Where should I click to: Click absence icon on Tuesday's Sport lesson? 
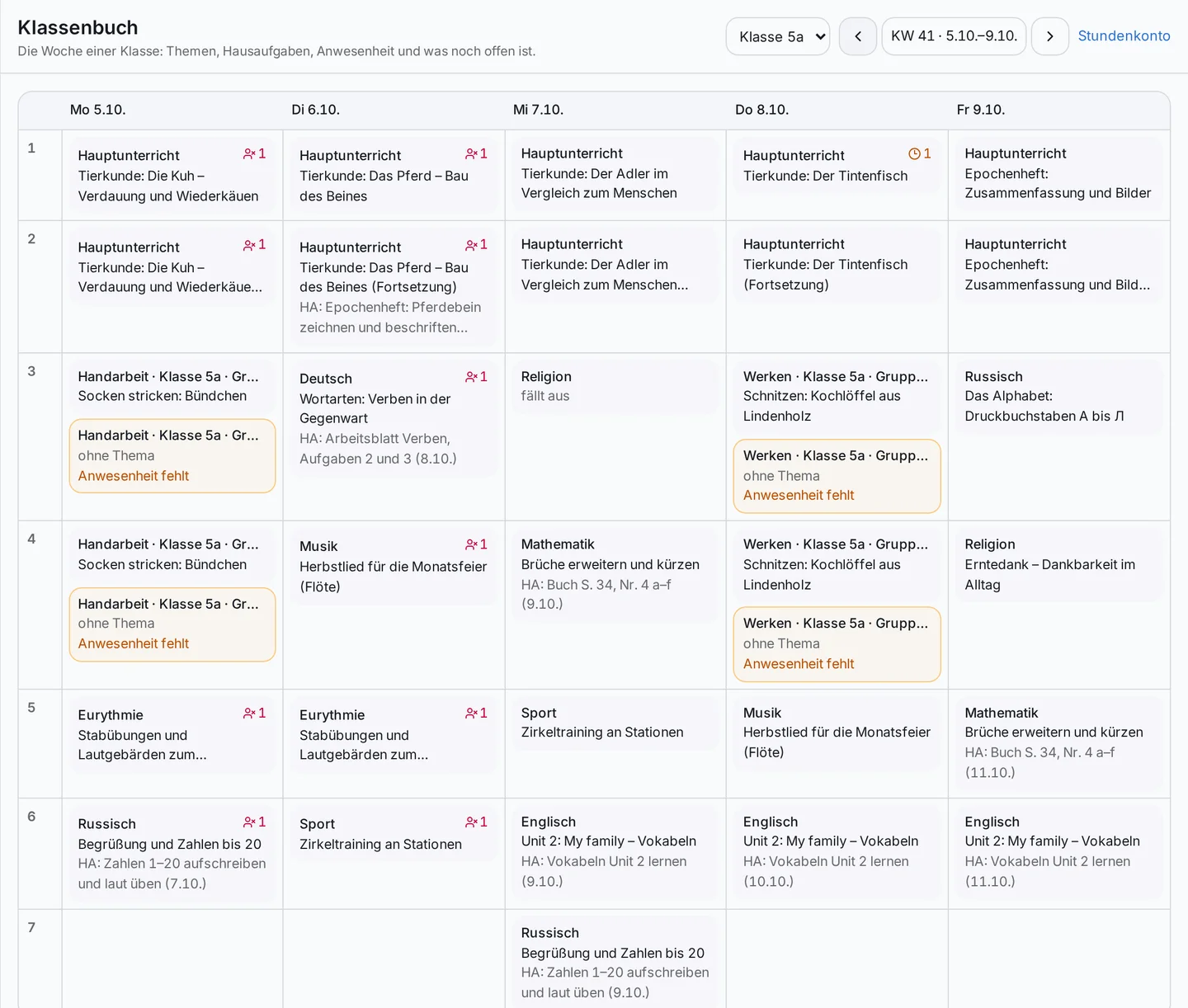point(476,822)
